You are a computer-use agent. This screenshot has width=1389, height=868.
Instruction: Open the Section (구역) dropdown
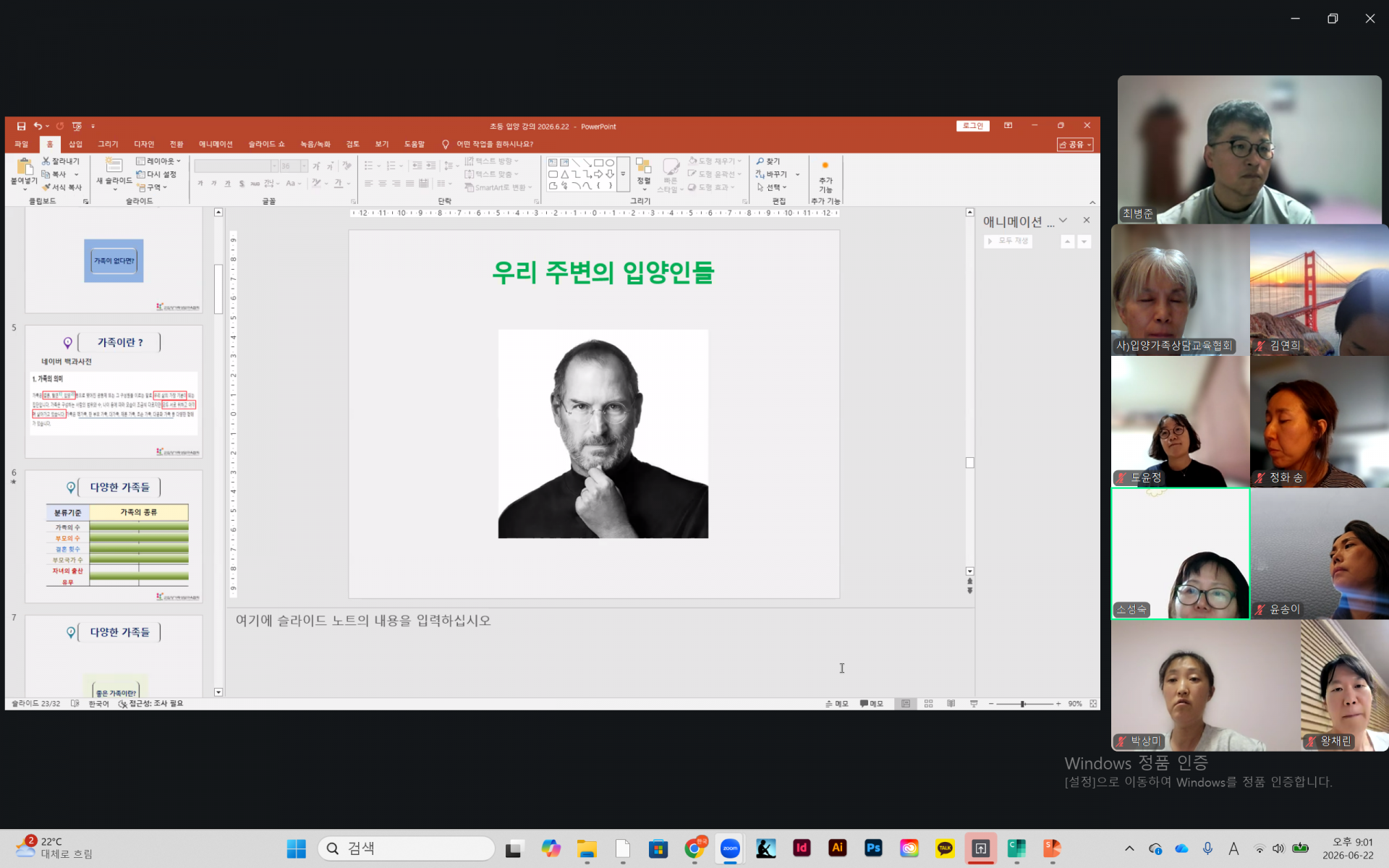(152, 187)
